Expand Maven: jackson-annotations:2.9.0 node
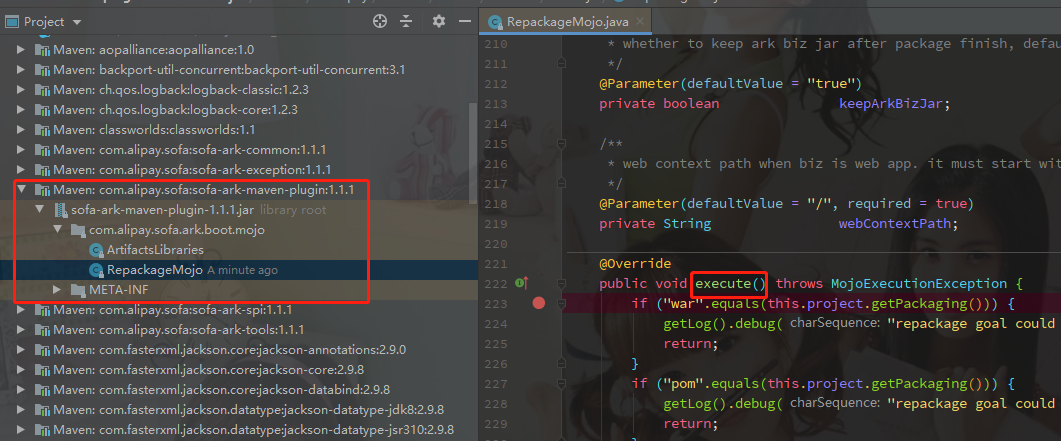 (x=21, y=350)
